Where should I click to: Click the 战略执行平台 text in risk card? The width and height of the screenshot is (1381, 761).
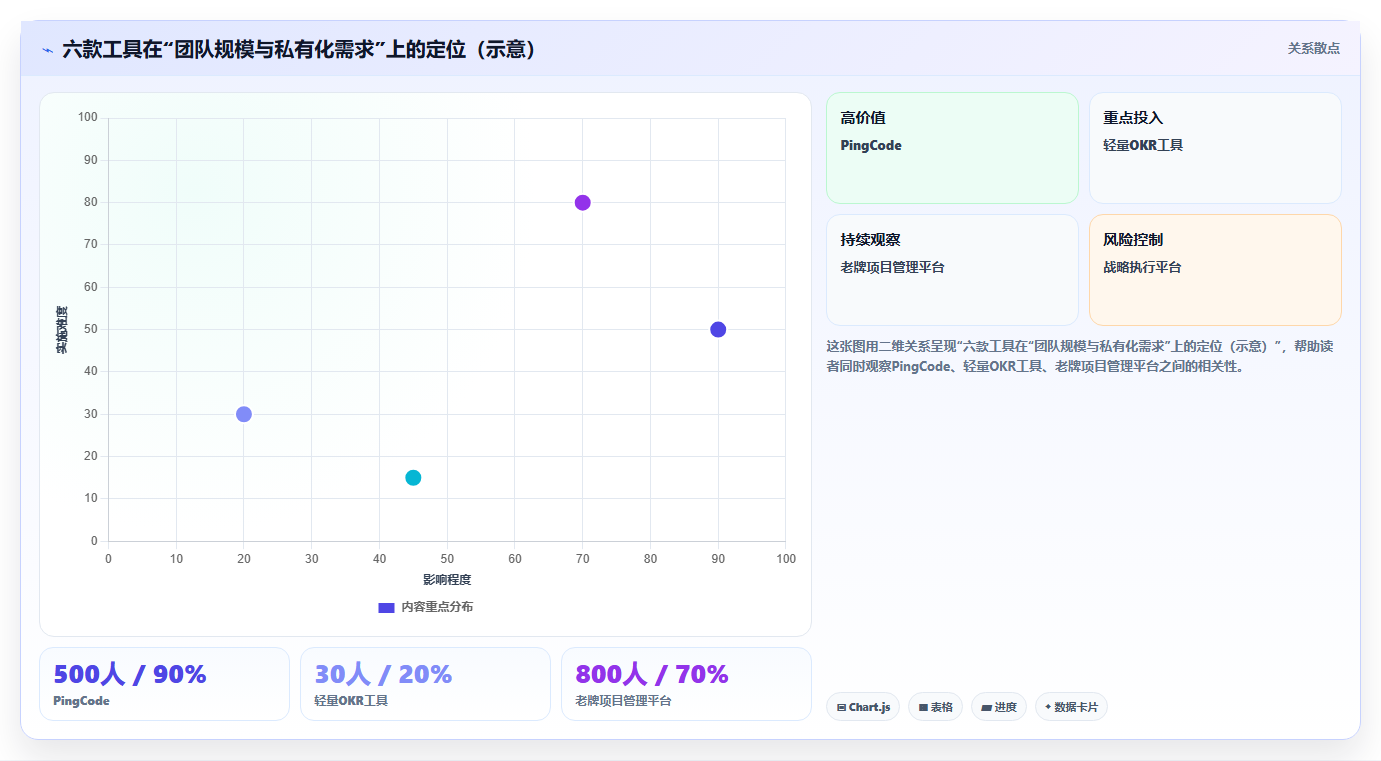tap(1142, 268)
